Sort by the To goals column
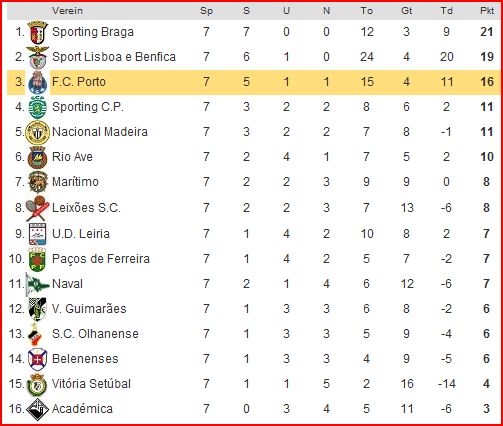Viewport: 503px width, 426px height. 367,11
